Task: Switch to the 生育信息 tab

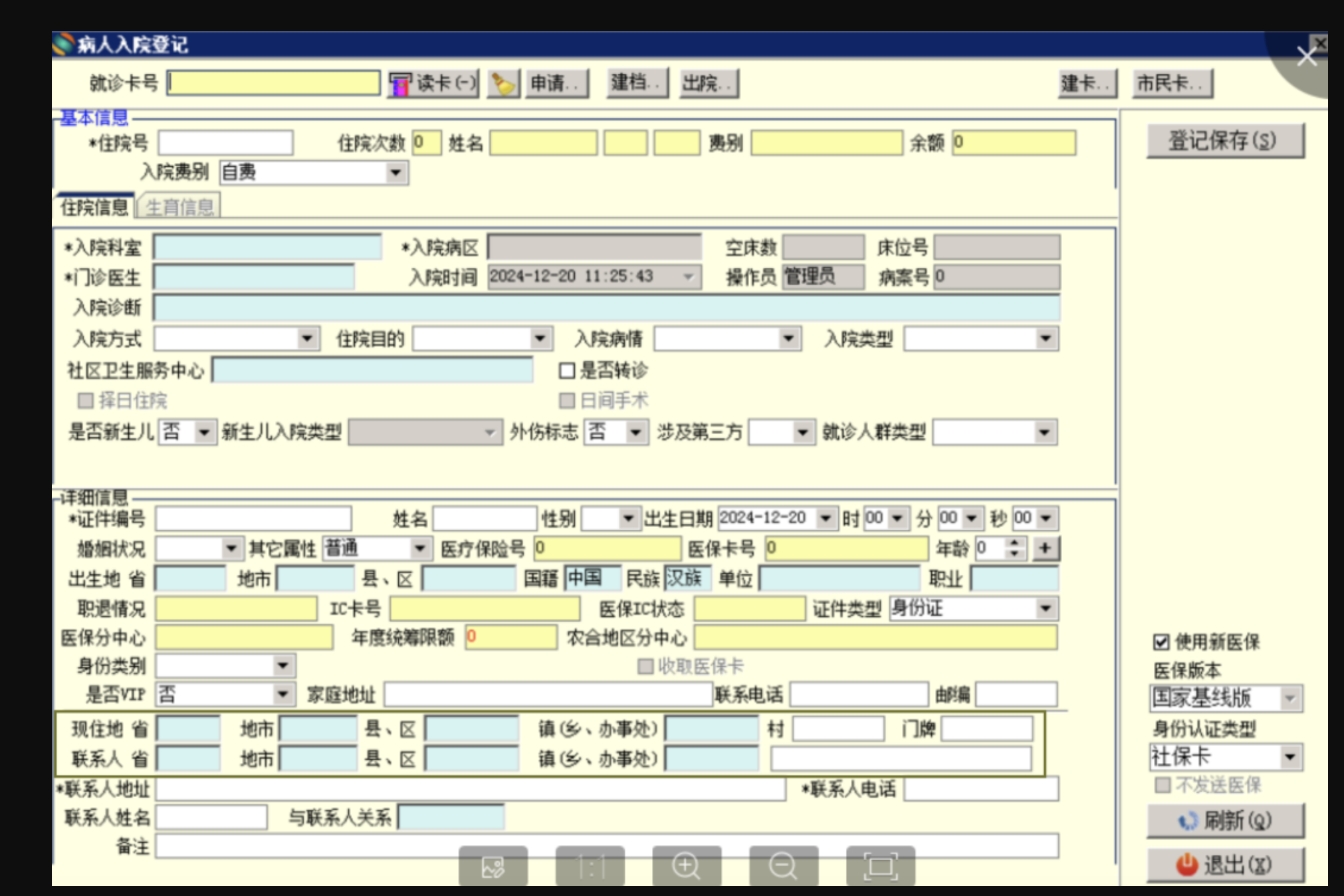Action: click(179, 207)
